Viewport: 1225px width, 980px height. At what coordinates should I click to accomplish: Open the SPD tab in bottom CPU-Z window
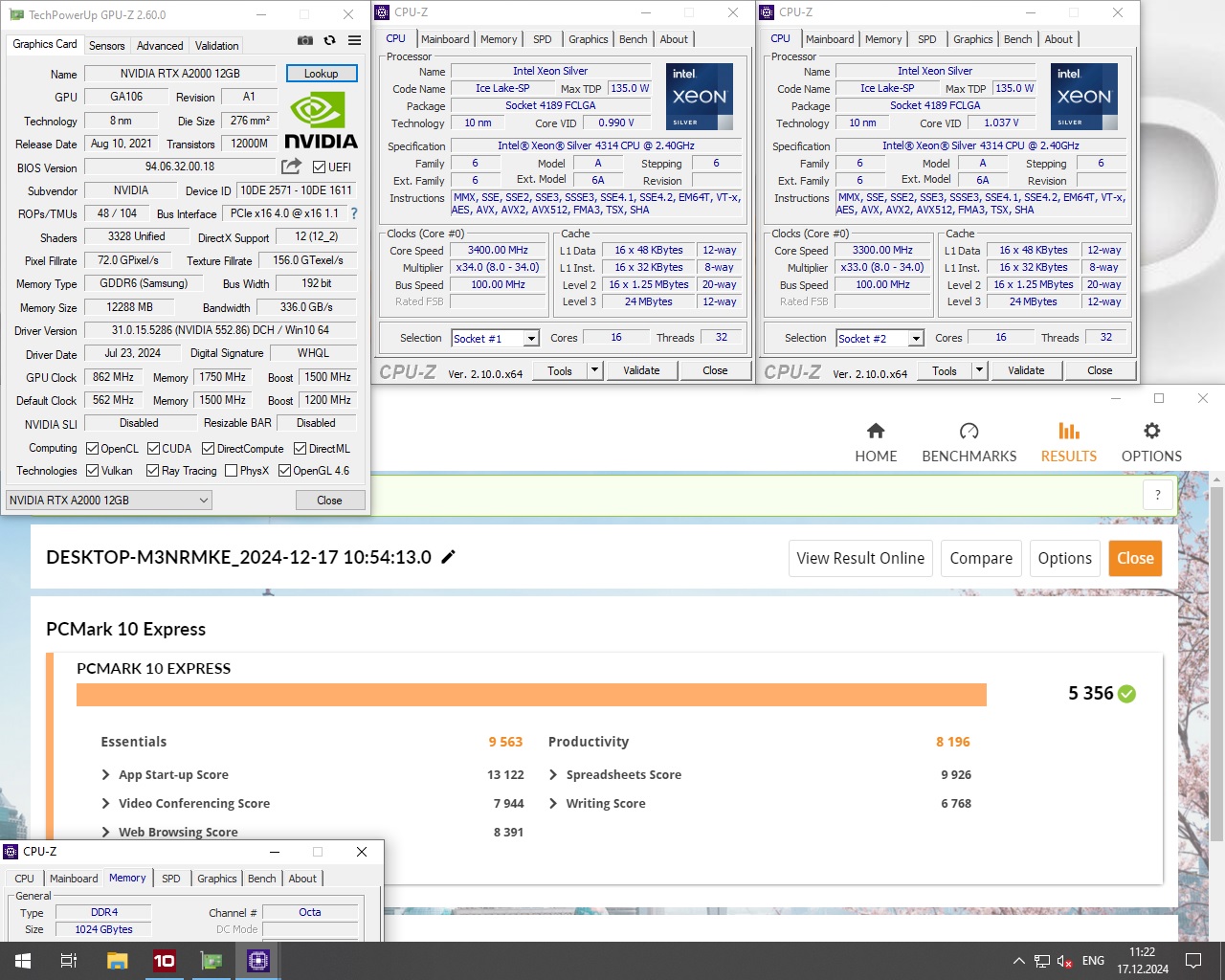(171, 879)
